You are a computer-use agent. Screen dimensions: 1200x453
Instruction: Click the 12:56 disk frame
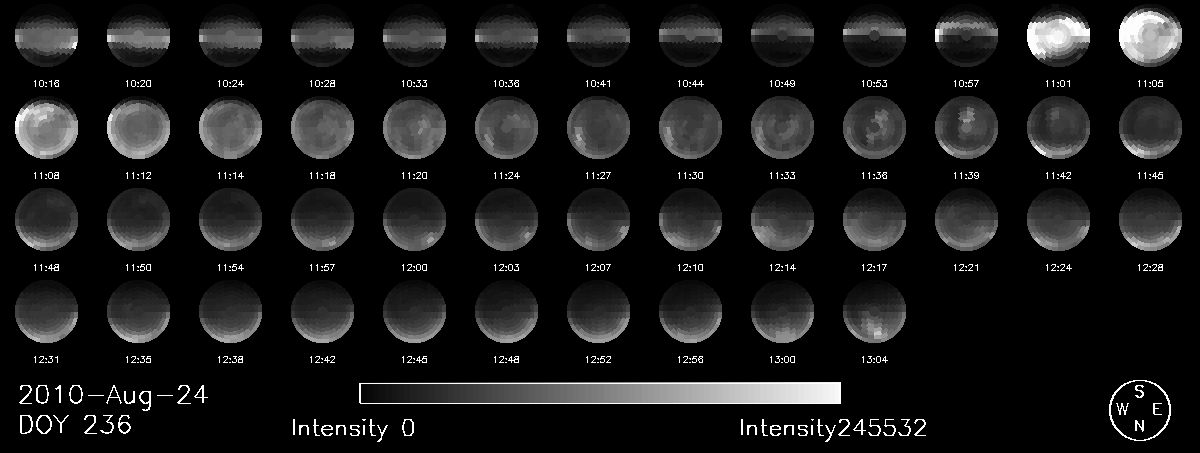click(x=691, y=313)
